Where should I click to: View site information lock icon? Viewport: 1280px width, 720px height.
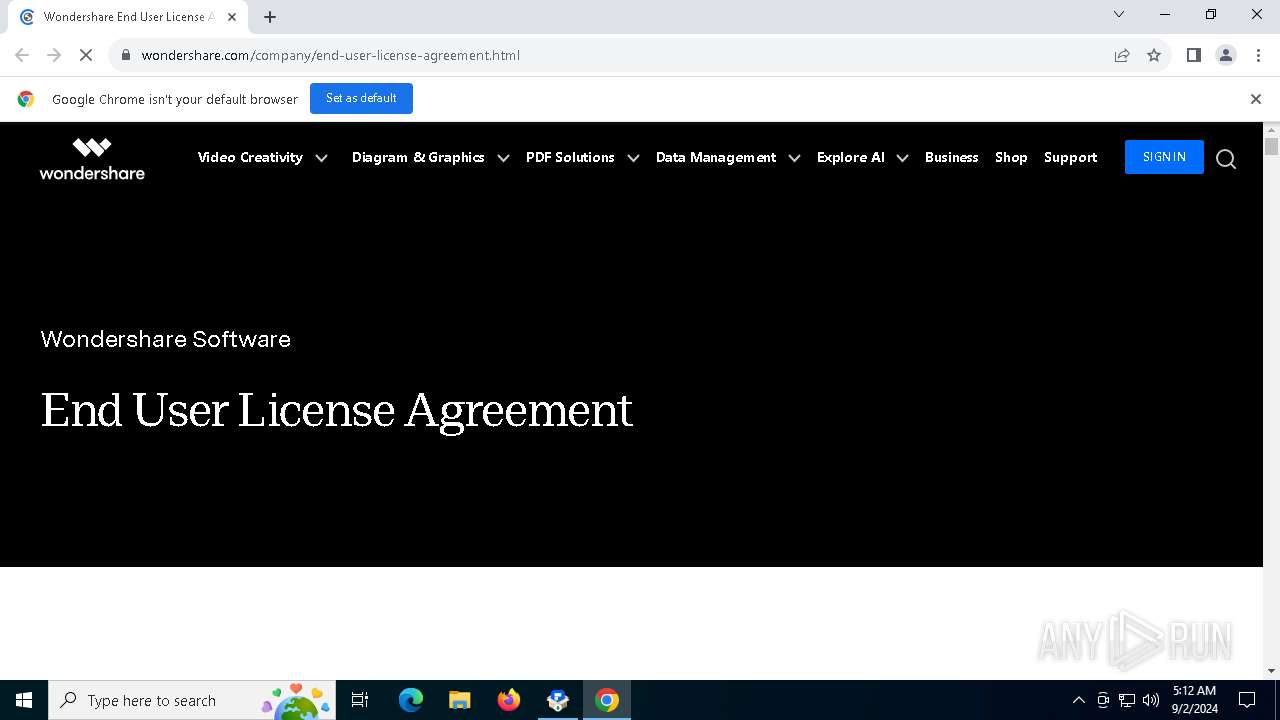(x=125, y=55)
